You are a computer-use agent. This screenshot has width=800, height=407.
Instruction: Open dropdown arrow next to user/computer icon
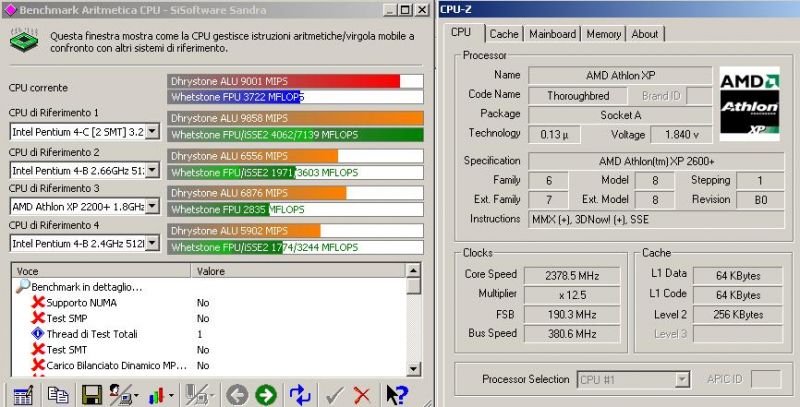pos(137,395)
